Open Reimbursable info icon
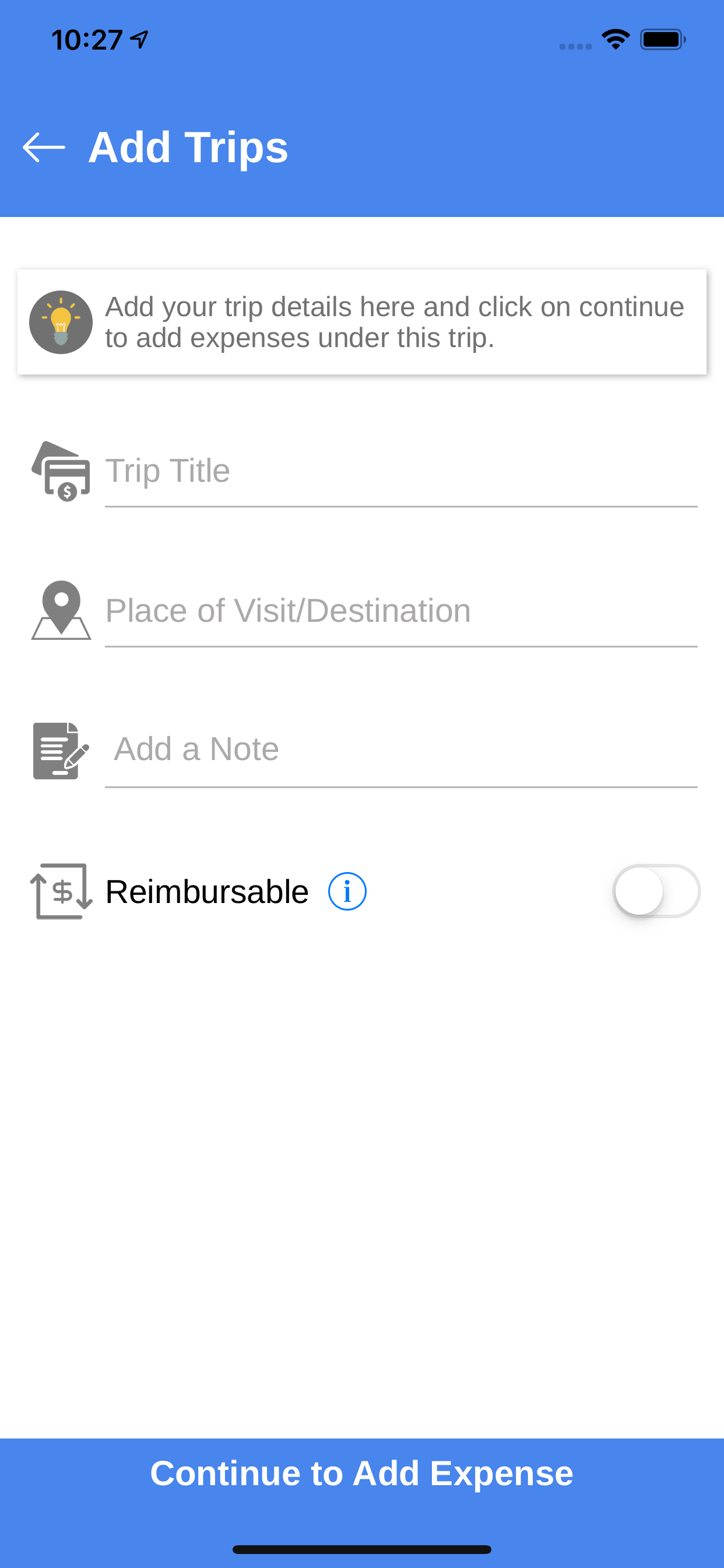724x1568 pixels. click(347, 891)
